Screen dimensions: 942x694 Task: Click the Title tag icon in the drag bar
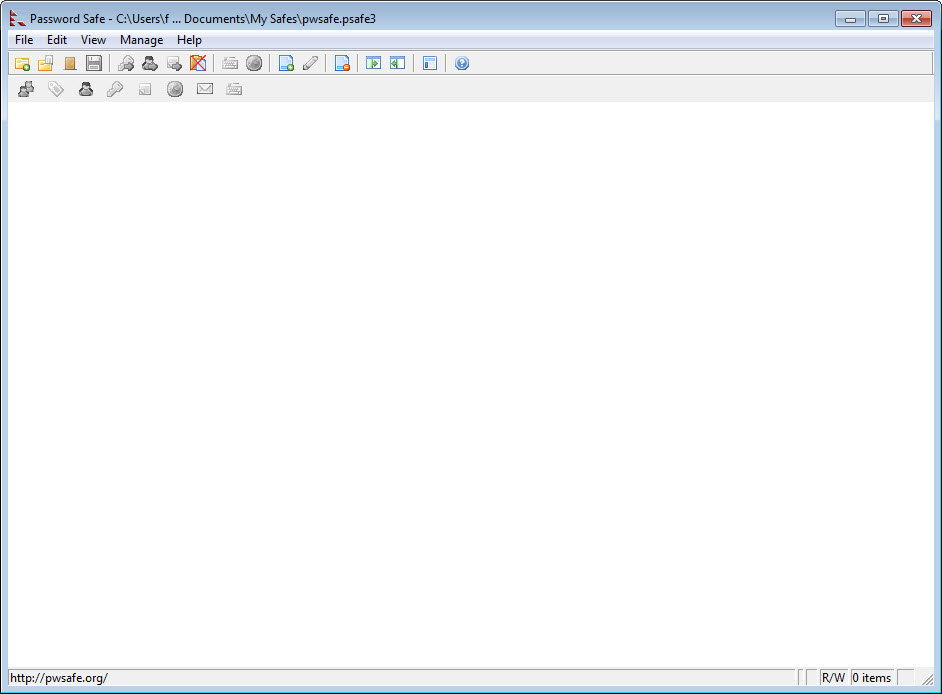tap(56, 89)
